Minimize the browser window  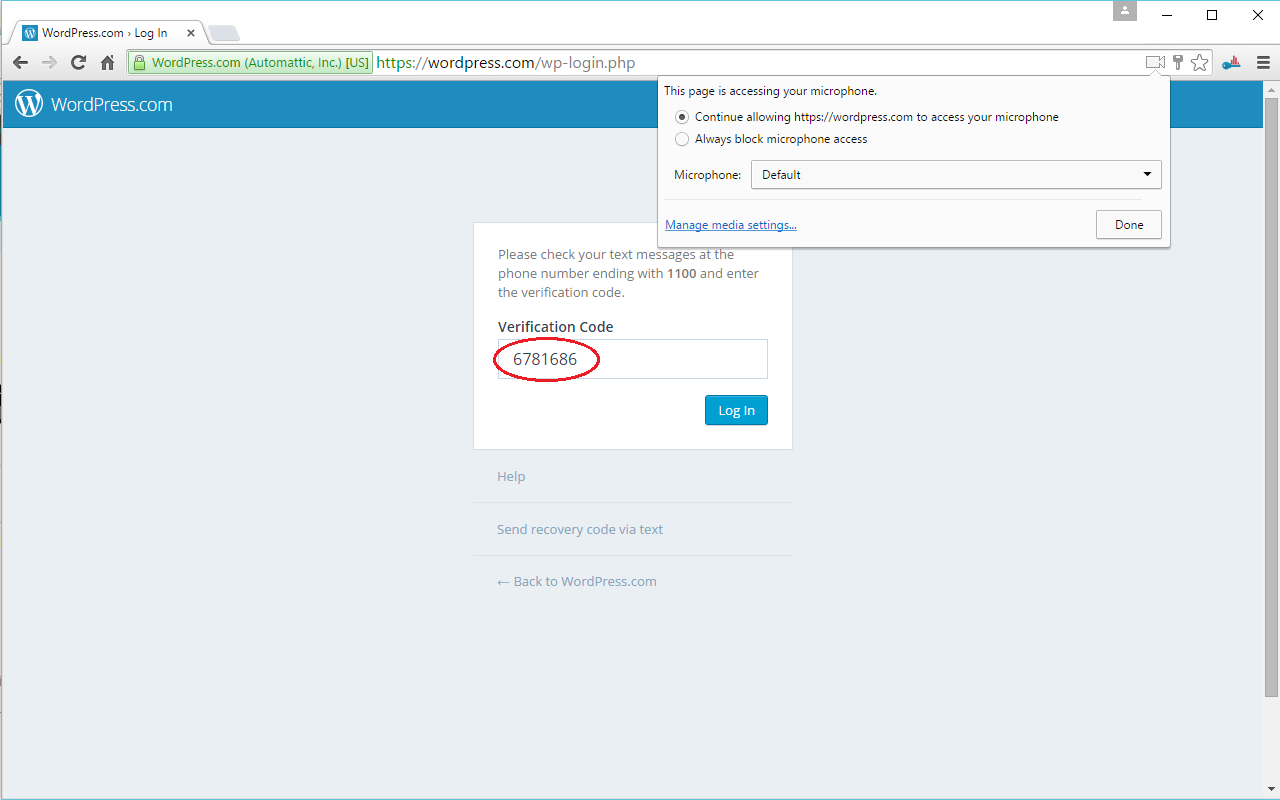point(1166,15)
